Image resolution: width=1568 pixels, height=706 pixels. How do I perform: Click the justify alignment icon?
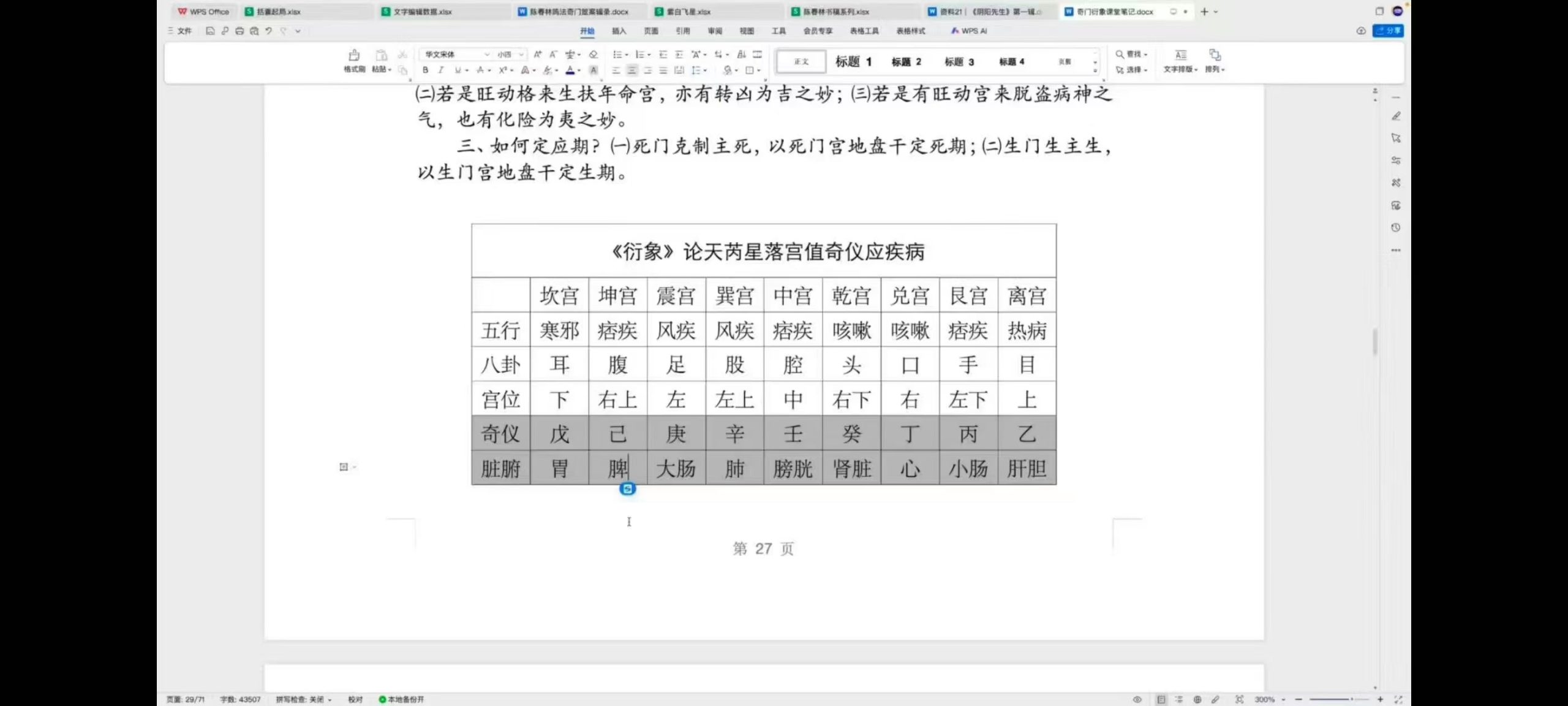tap(663, 70)
